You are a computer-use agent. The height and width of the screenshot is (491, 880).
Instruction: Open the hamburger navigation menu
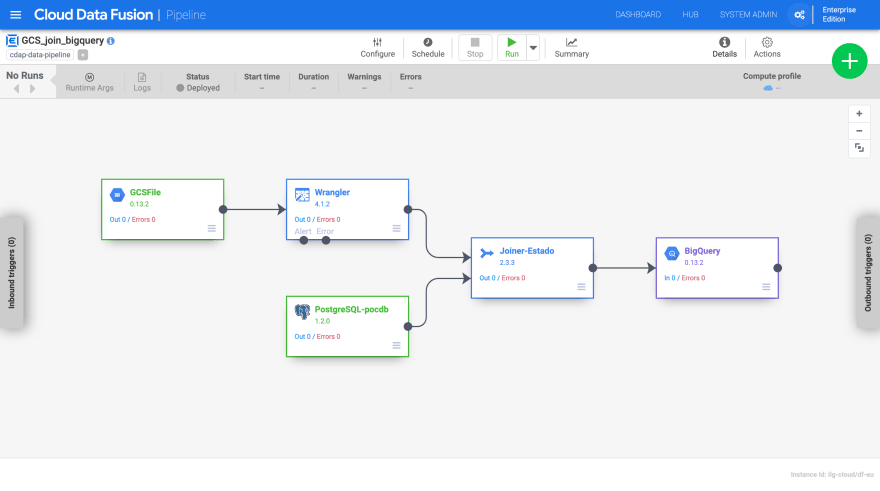click(16, 15)
